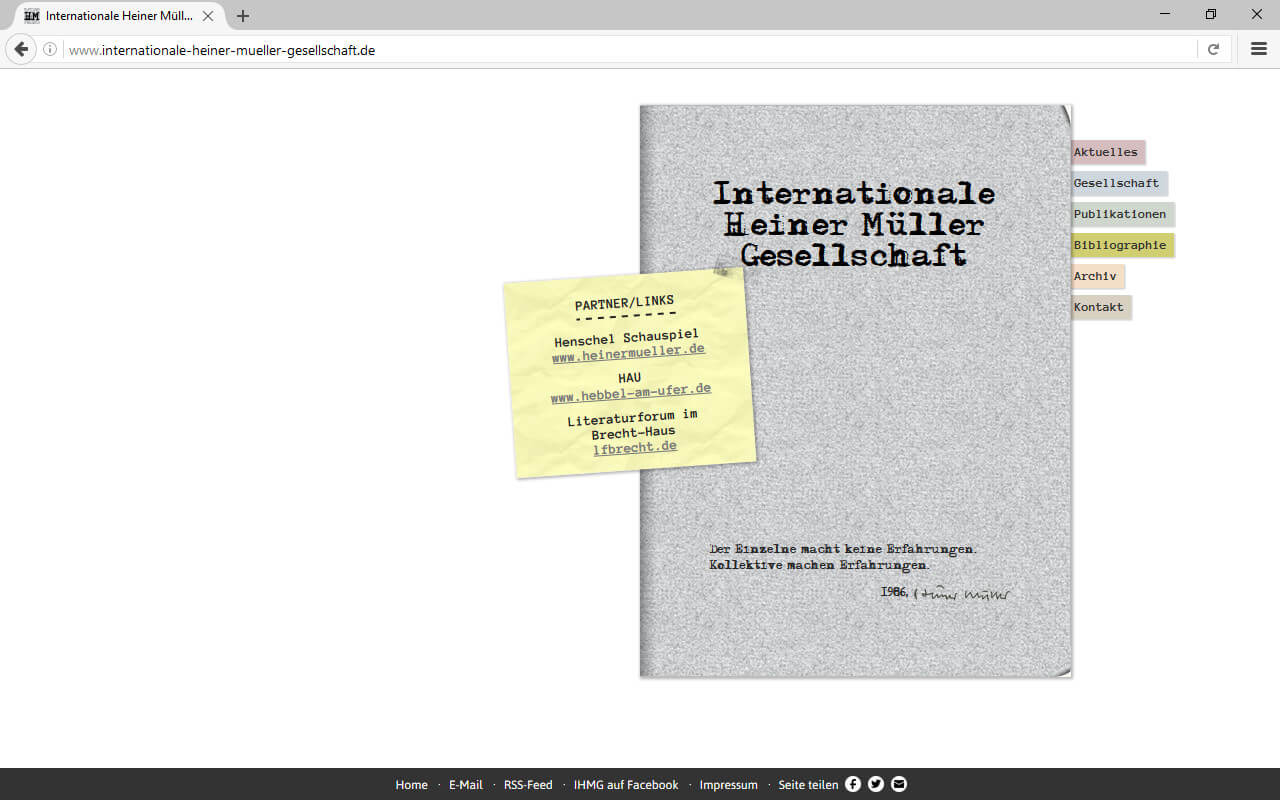Select the Internationale Heiner Müller browser tab

(x=118, y=16)
